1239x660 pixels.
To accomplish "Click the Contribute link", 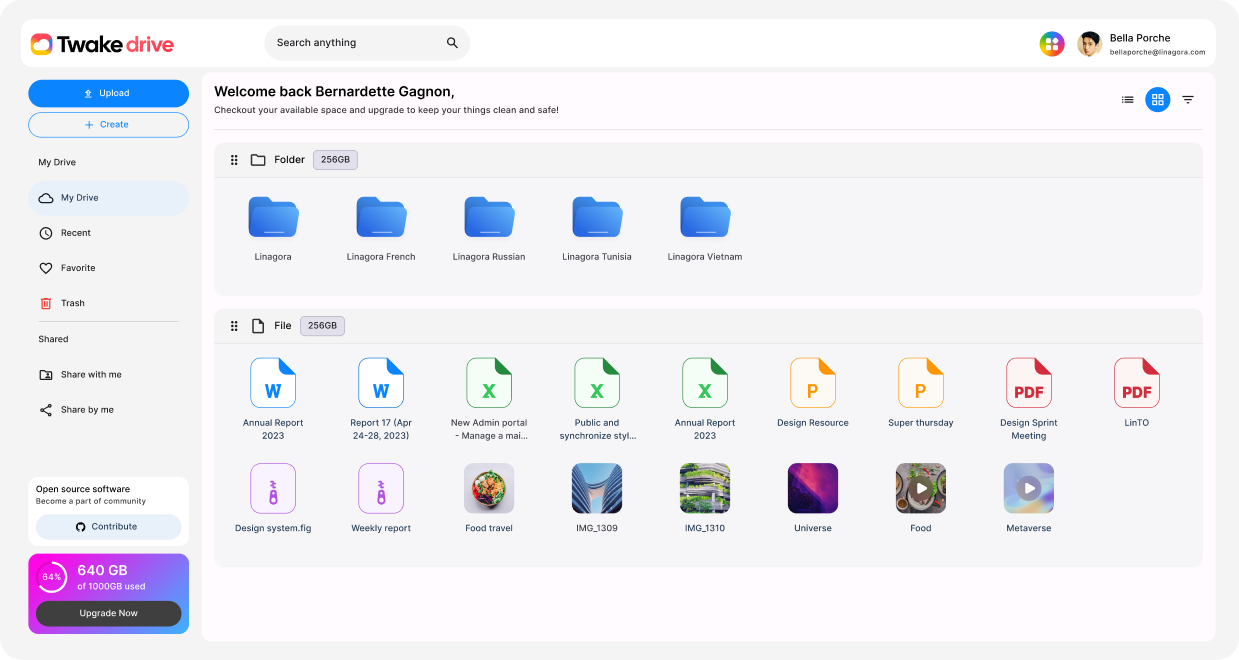I will click(108, 526).
